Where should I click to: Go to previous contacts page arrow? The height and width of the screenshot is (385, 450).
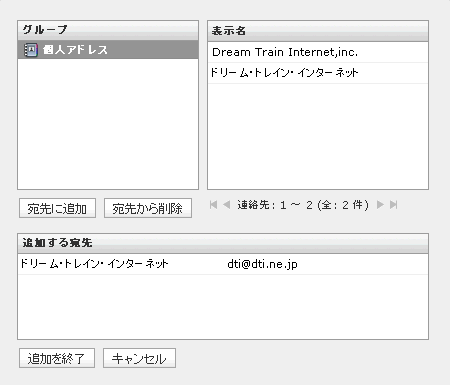click(226, 205)
